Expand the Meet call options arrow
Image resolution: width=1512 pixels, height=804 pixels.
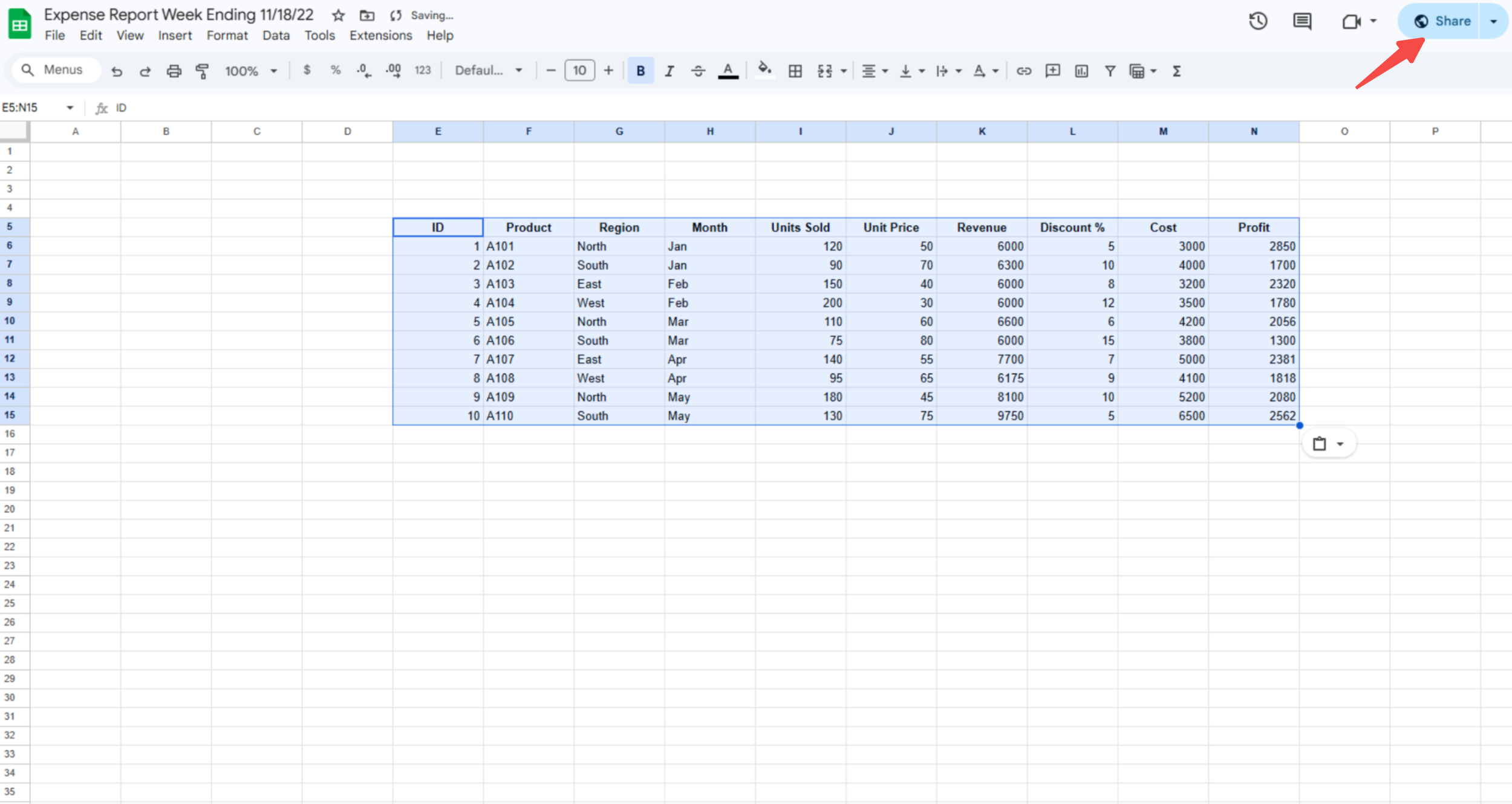coord(1373,21)
